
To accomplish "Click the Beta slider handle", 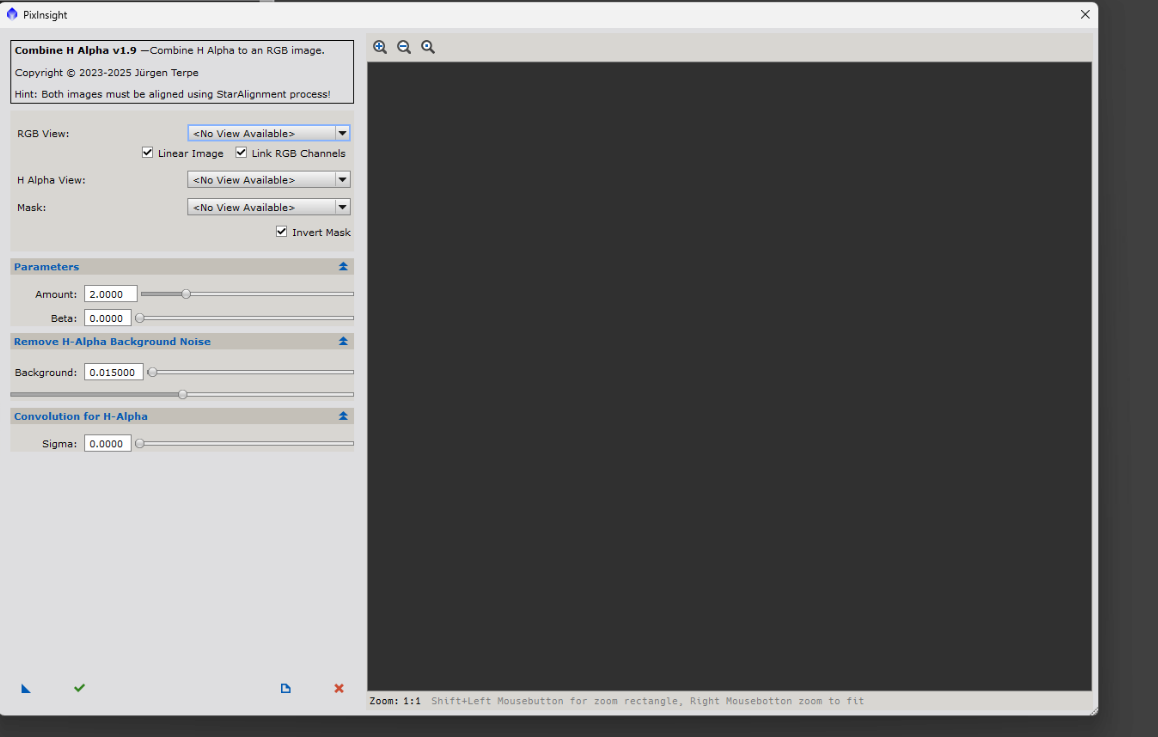I will 140,318.
